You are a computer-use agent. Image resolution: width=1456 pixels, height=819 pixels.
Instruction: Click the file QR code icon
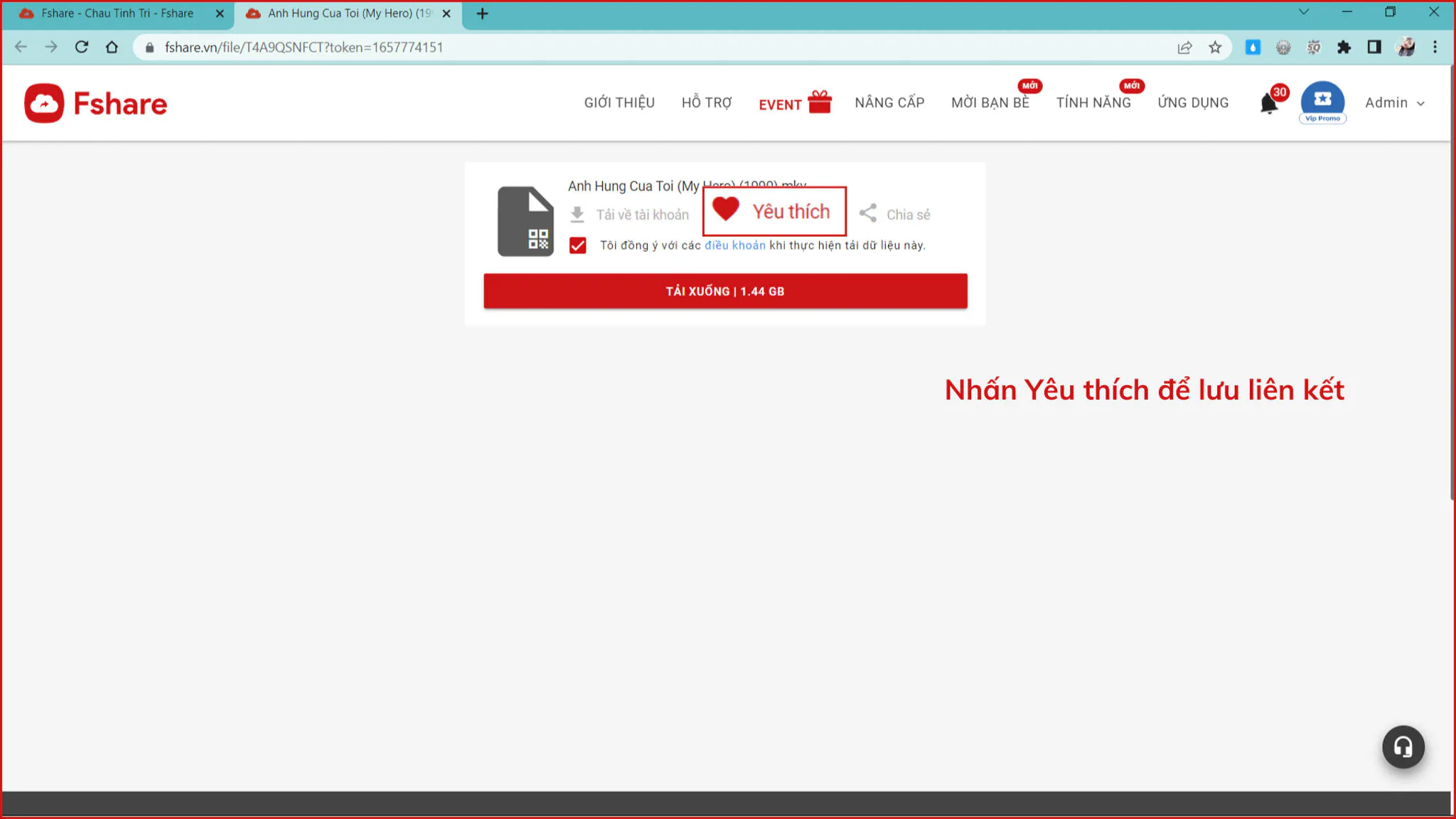[538, 240]
